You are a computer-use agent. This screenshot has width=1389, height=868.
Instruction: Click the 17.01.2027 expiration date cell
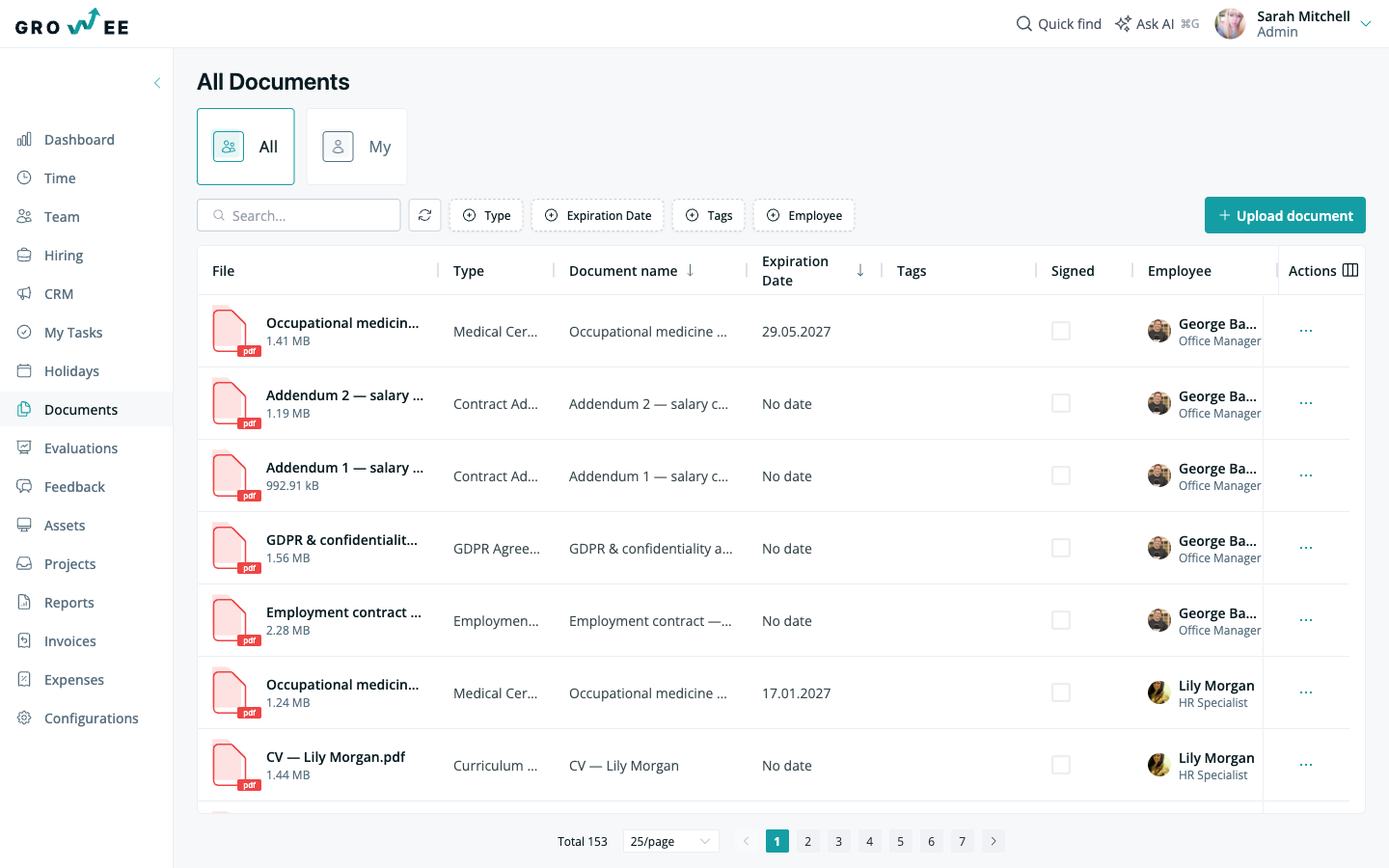tap(797, 693)
